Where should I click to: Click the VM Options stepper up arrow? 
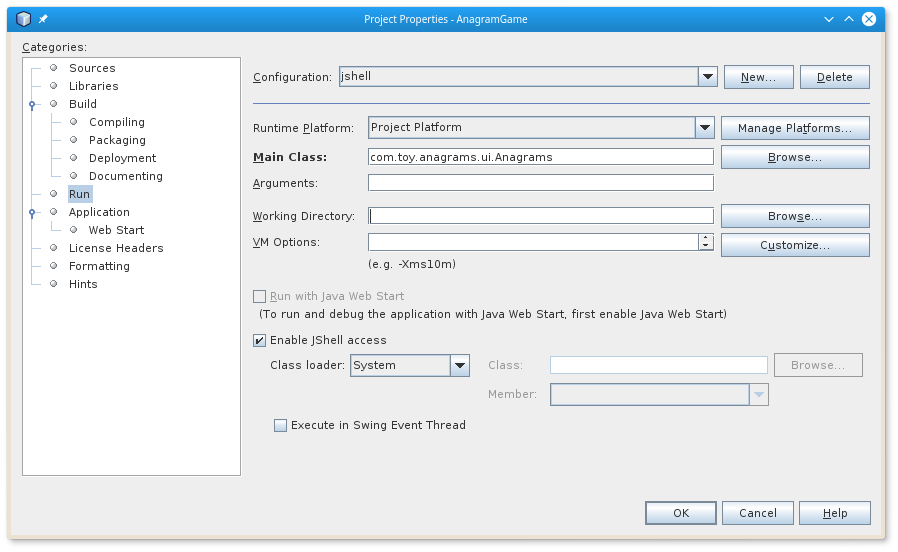pos(706,238)
